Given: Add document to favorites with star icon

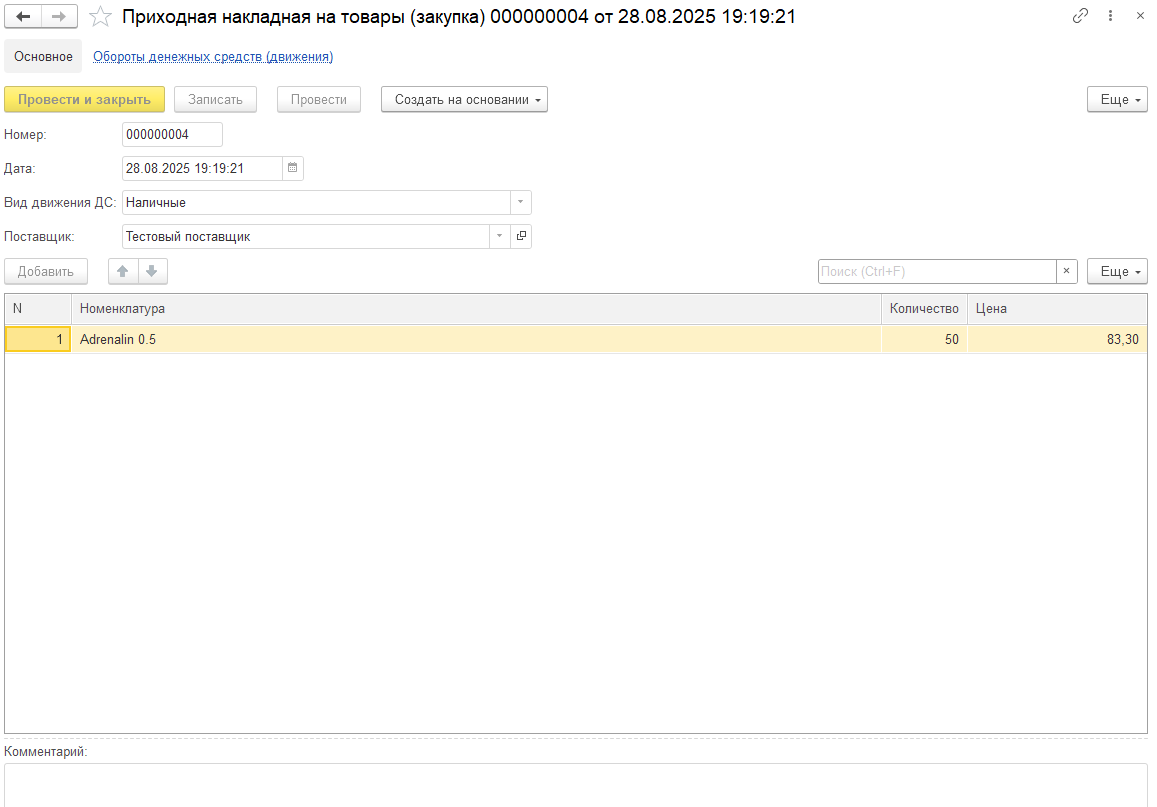Looking at the screenshot, I should [100, 16].
